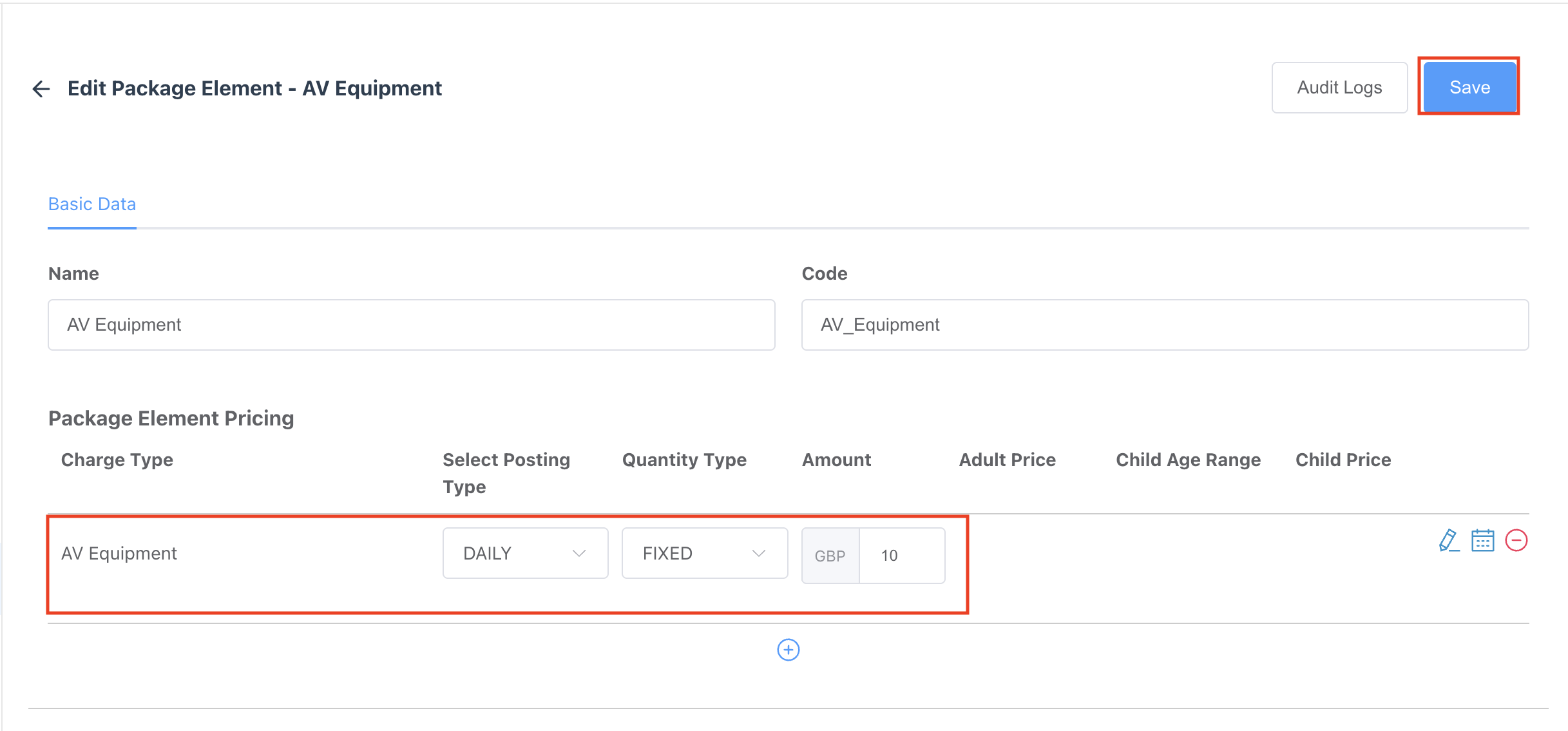Viewport: 1568px width, 731px height.
Task: Click the Adult Price column header
Action: [x=1007, y=460]
